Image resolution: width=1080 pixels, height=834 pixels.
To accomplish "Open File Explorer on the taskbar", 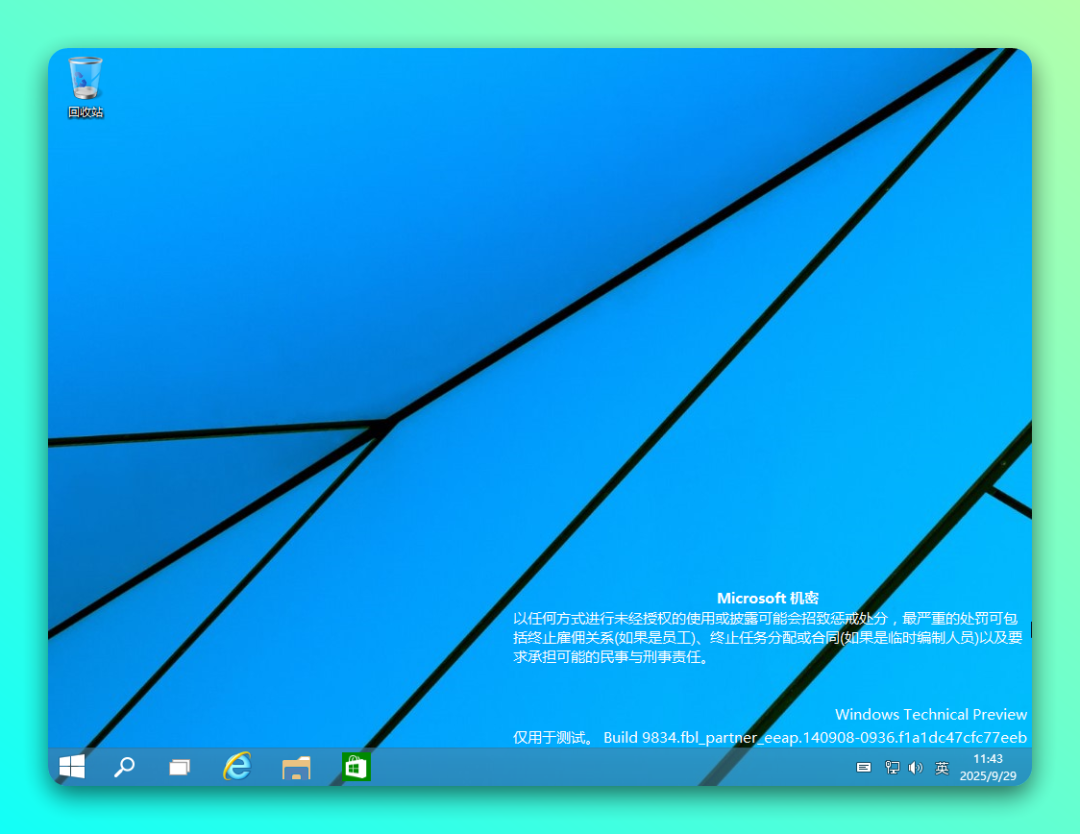I will click(x=295, y=768).
